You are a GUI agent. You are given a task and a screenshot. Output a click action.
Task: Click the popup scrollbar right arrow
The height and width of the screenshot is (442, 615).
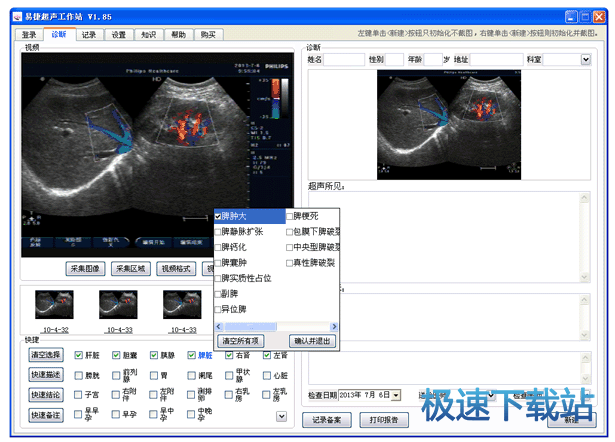[x=334, y=326]
